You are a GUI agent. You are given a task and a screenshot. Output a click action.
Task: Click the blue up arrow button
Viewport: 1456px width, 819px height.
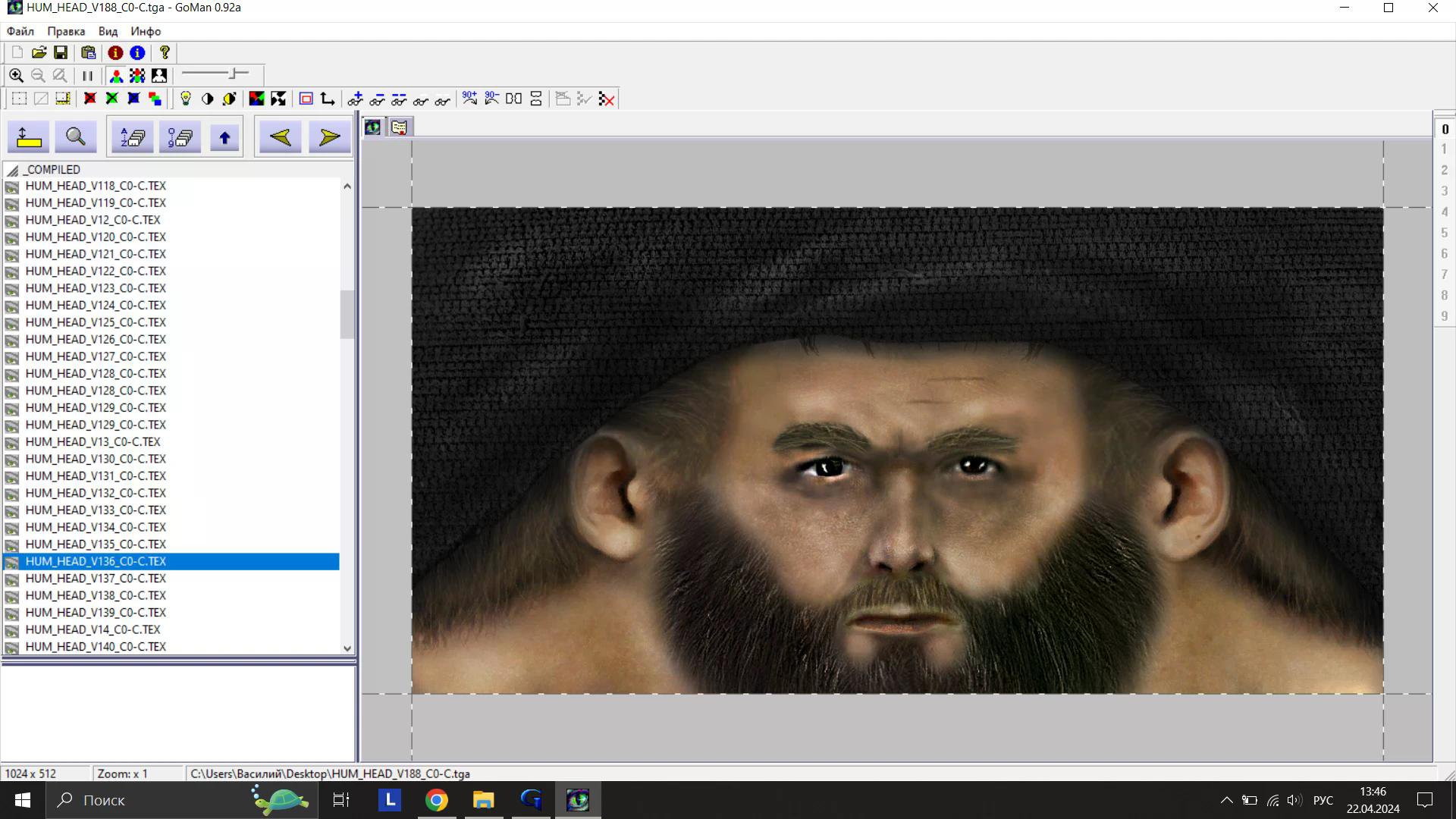(224, 137)
